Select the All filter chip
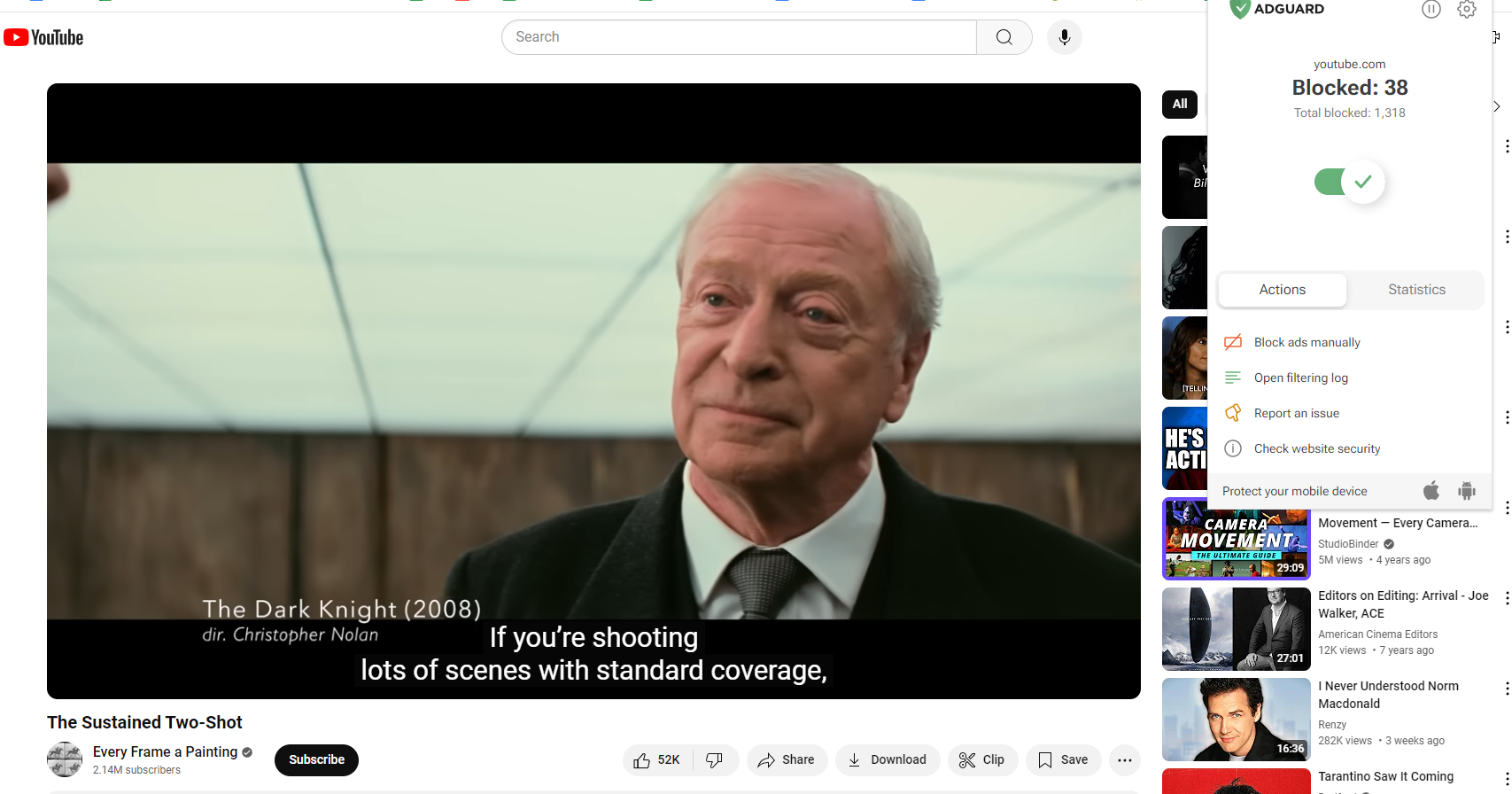 point(1180,104)
